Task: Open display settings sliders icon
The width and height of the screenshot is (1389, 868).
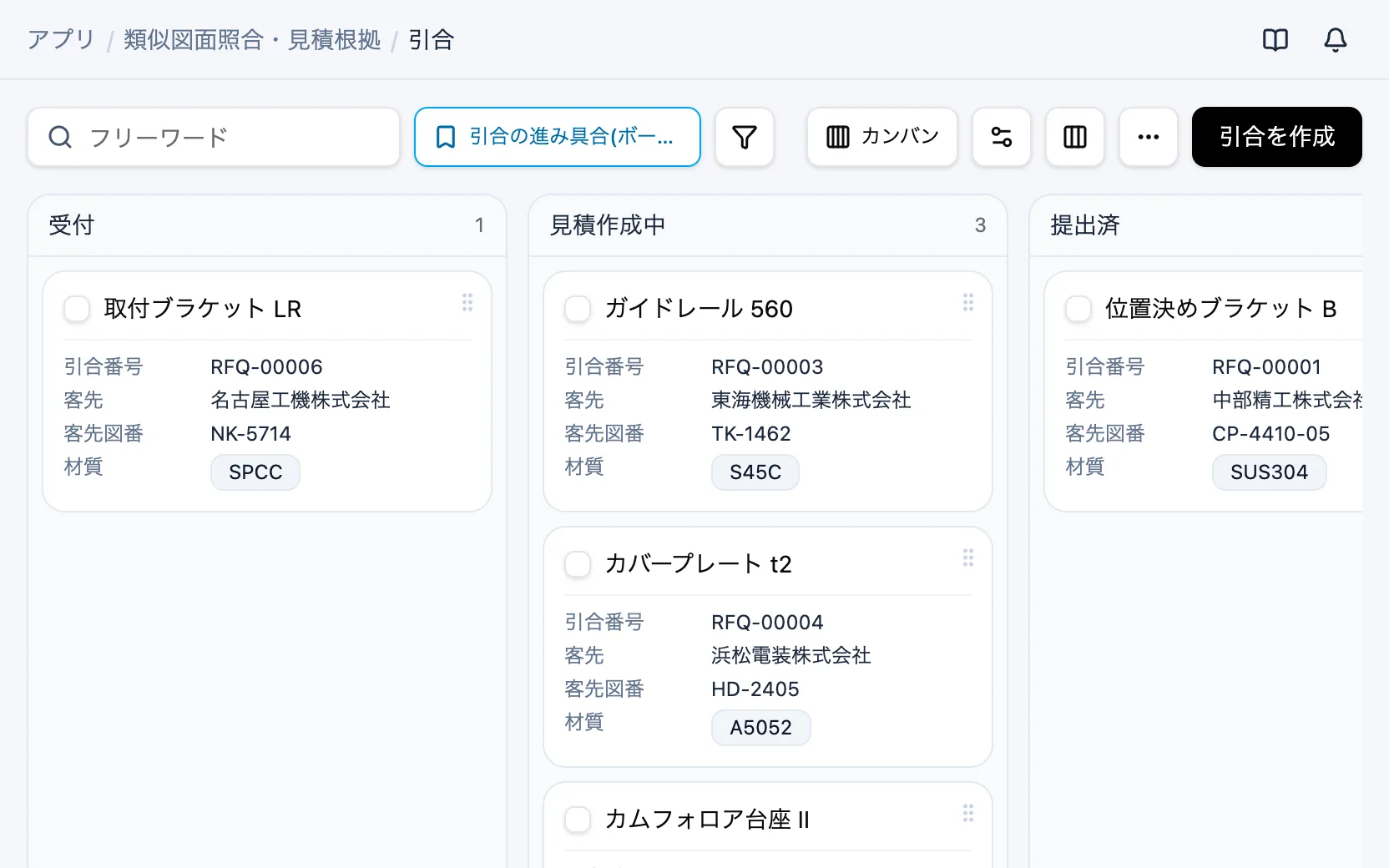Action: [1002, 137]
